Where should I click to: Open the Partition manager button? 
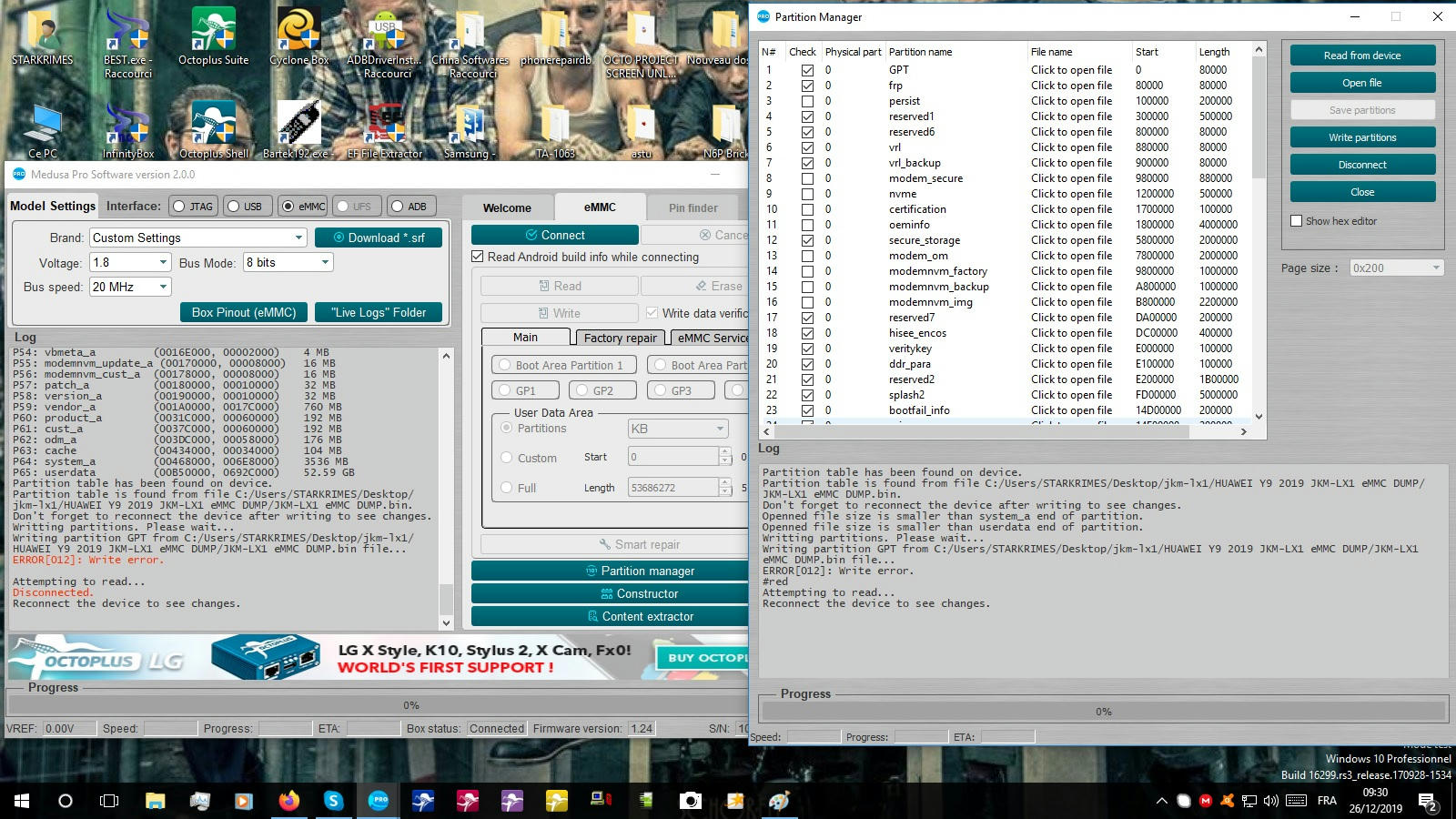tap(610, 571)
